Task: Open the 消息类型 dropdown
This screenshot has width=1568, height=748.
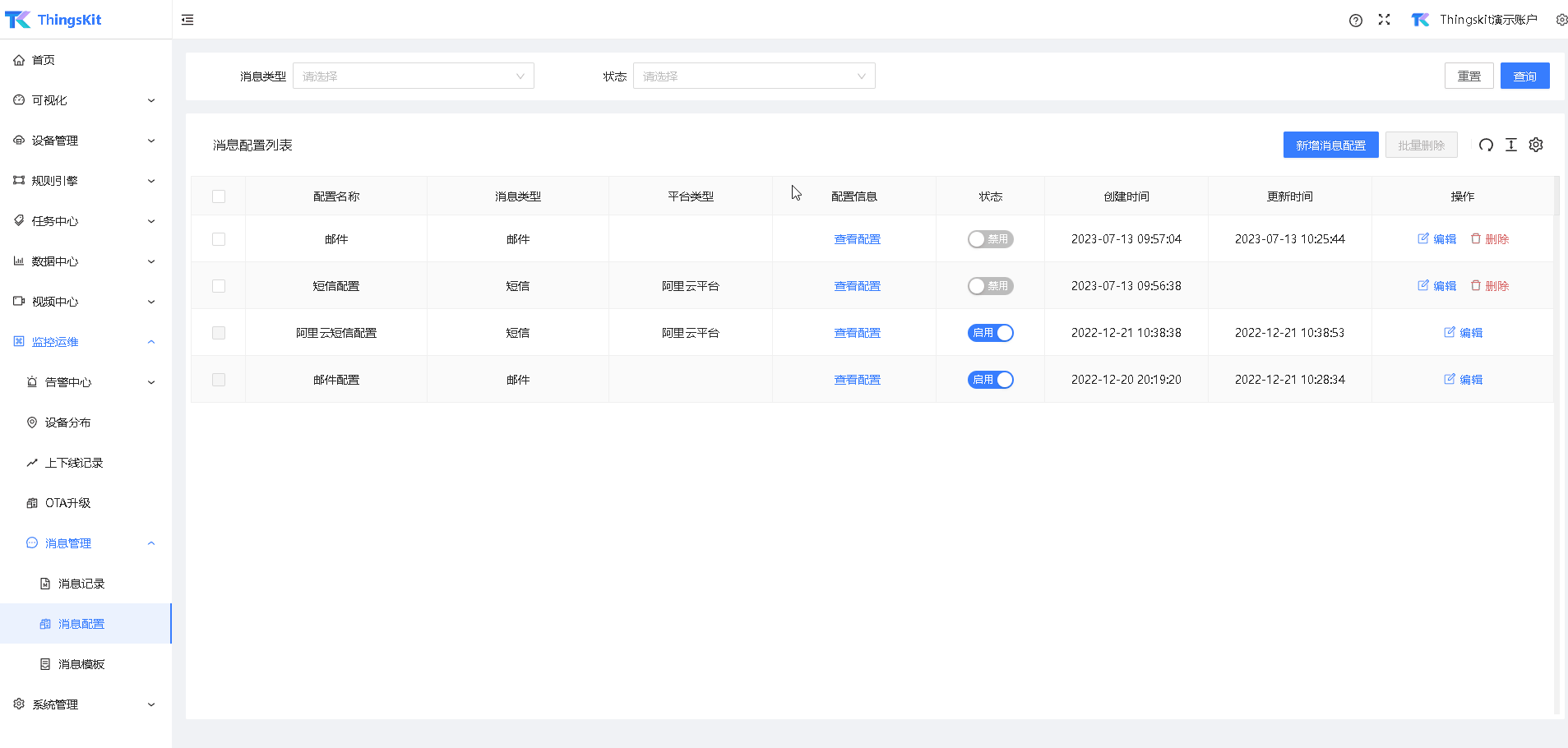Action: pyautogui.click(x=413, y=75)
